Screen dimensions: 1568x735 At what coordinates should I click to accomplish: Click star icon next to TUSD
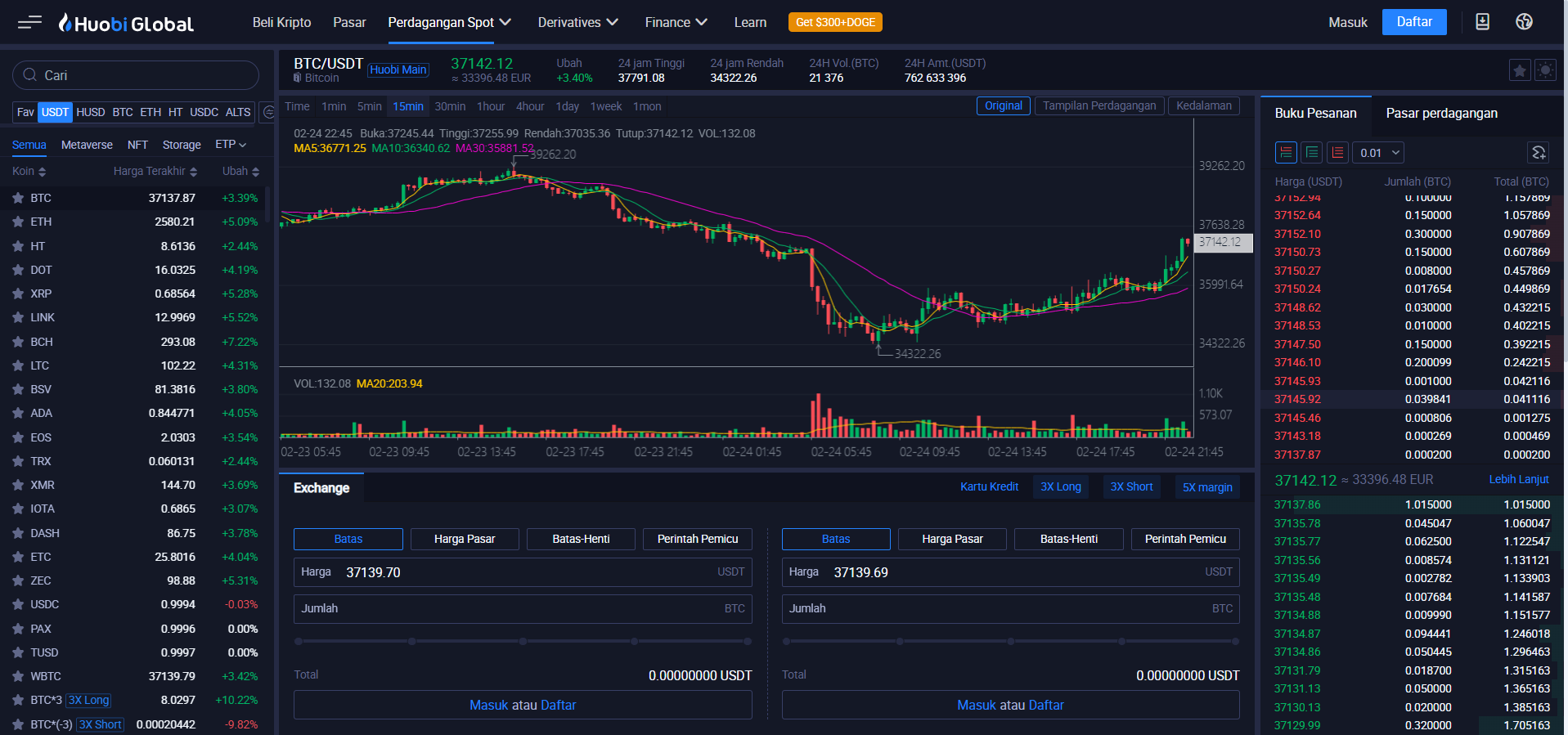pyautogui.click(x=17, y=652)
